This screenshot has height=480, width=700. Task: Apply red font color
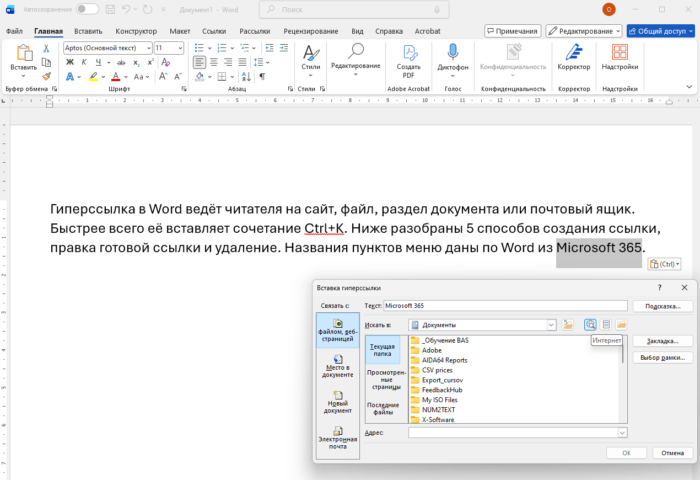[116, 77]
